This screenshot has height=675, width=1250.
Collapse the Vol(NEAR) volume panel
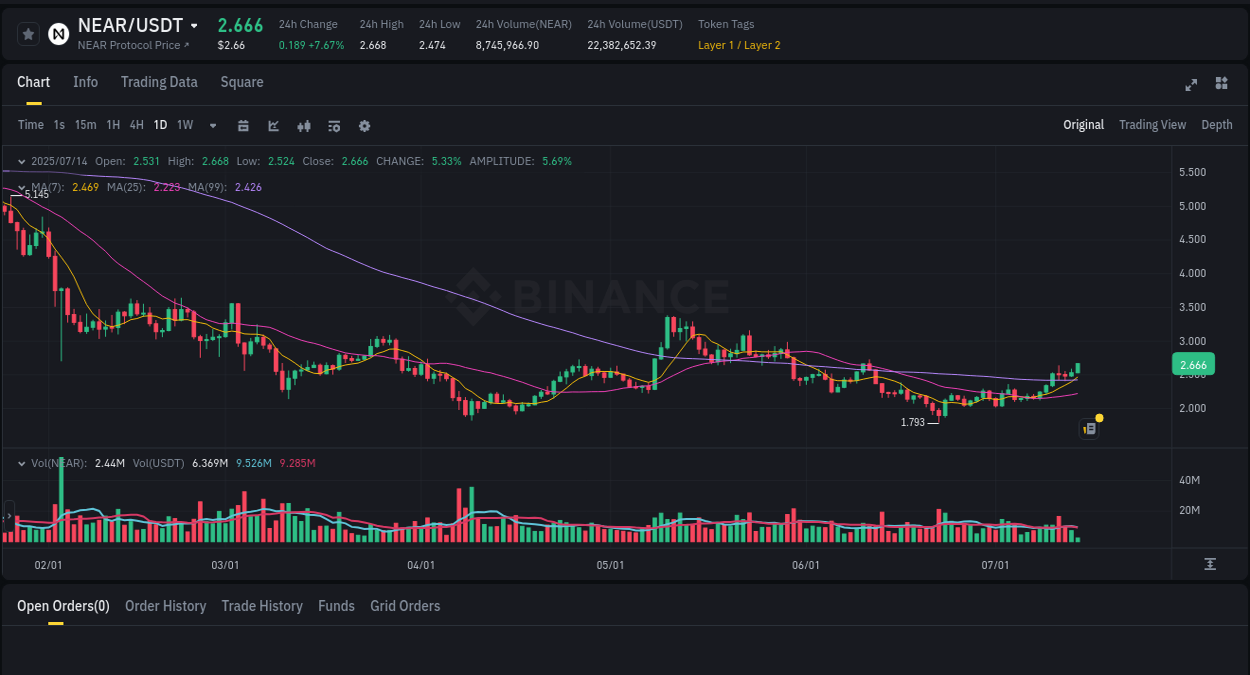point(21,463)
